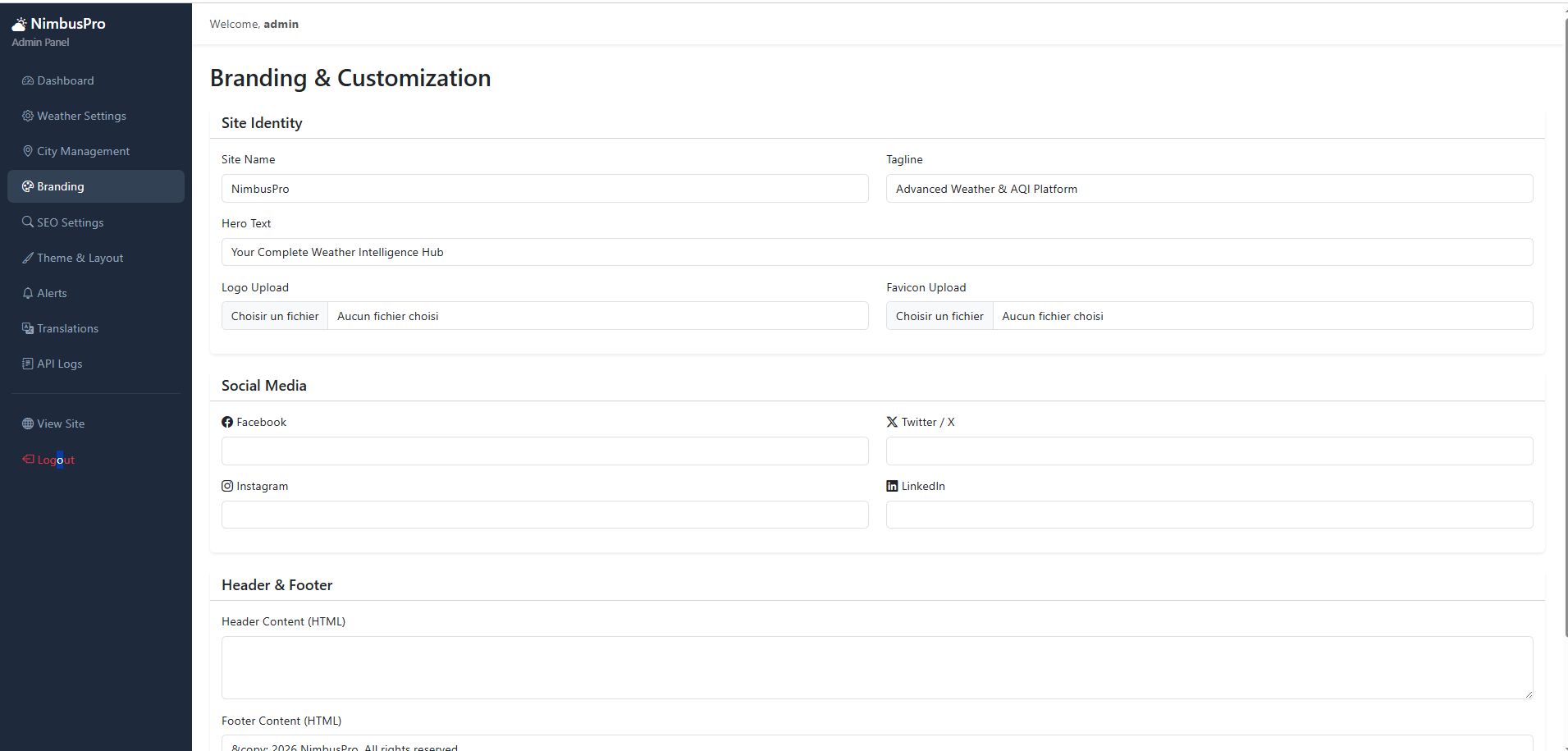
Task: Click the NimbusPro logo in sidebar
Action: 58,24
